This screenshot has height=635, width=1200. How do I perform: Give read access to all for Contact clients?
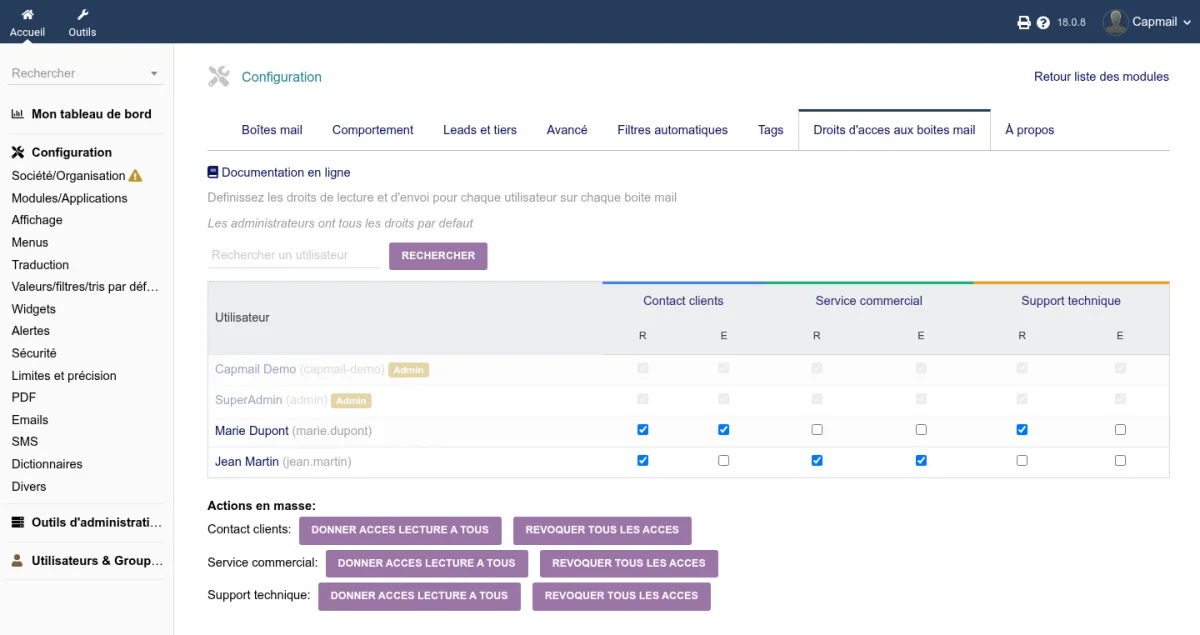[400, 530]
